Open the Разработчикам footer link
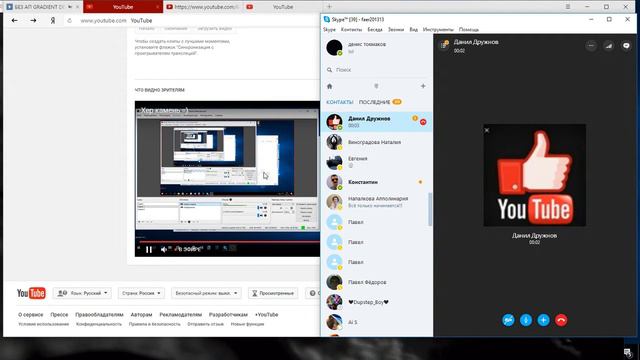Screen dimensions: 640x360 pyautogui.click(x=228, y=315)
